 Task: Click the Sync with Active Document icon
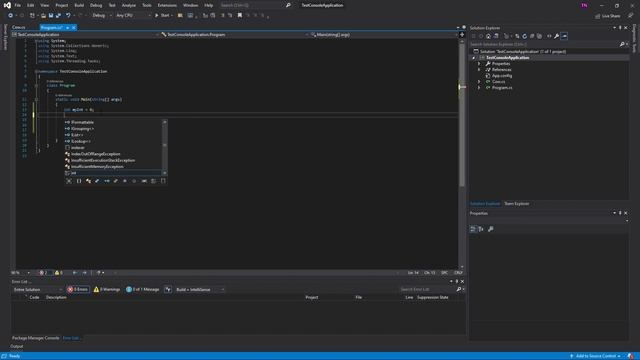click(517, 36)
